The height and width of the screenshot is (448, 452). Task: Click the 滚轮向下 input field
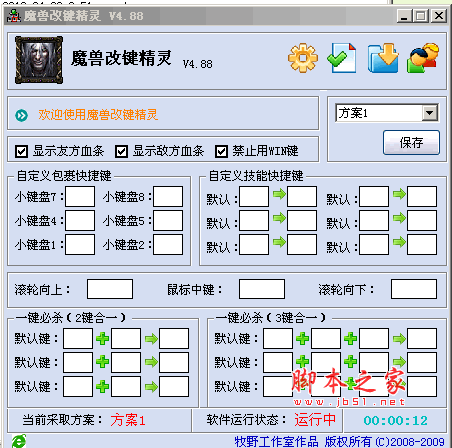(414, 289)
